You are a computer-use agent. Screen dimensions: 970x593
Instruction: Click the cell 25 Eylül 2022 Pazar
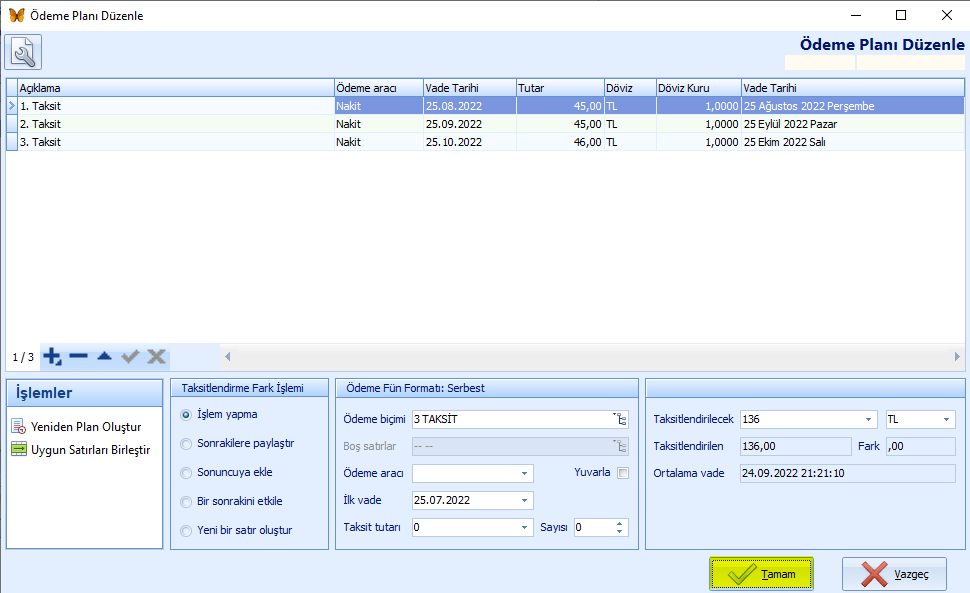[x=853, y=124]
